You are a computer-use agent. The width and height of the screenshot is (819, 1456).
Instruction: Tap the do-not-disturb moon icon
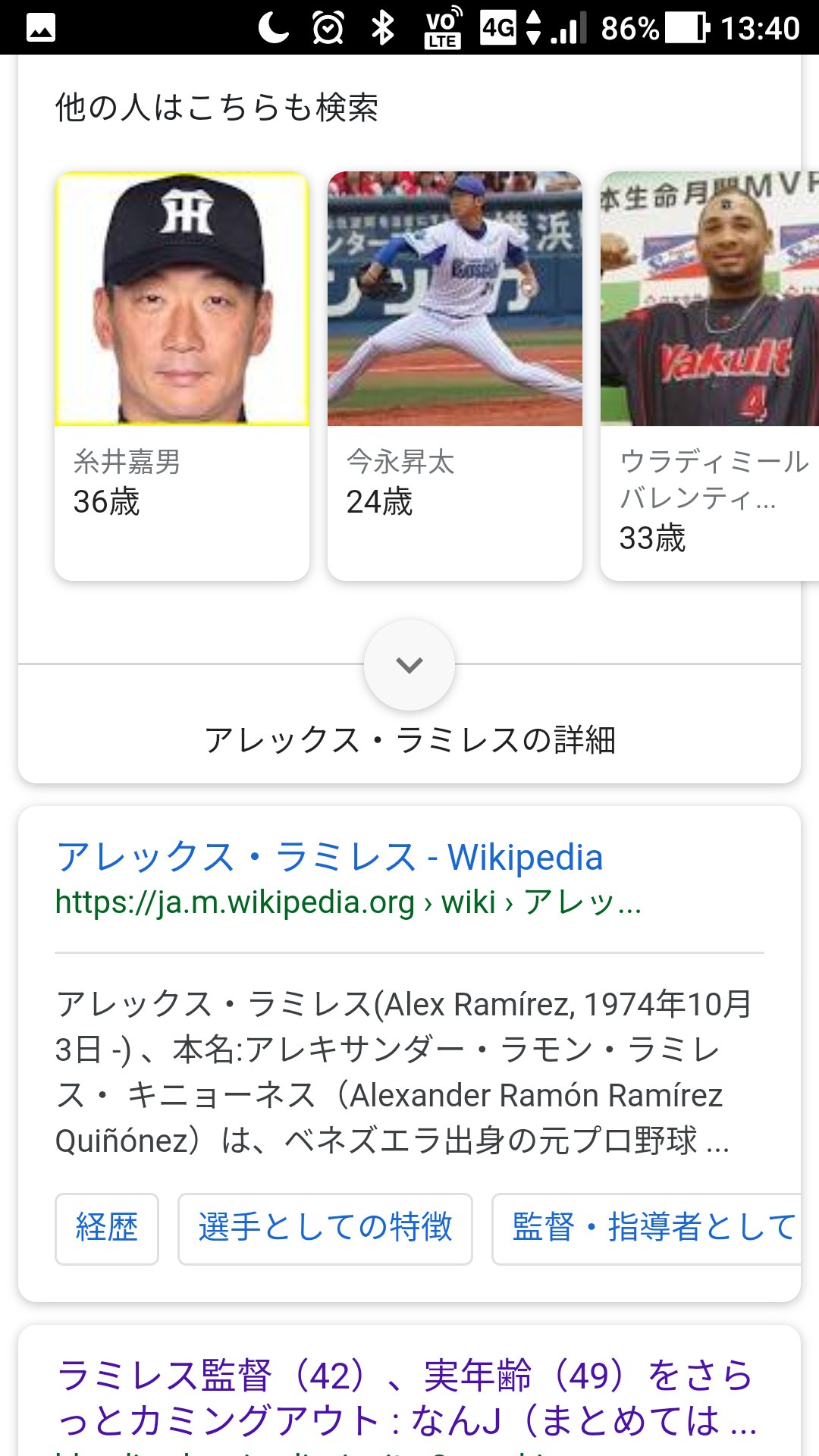click(273, 28)
